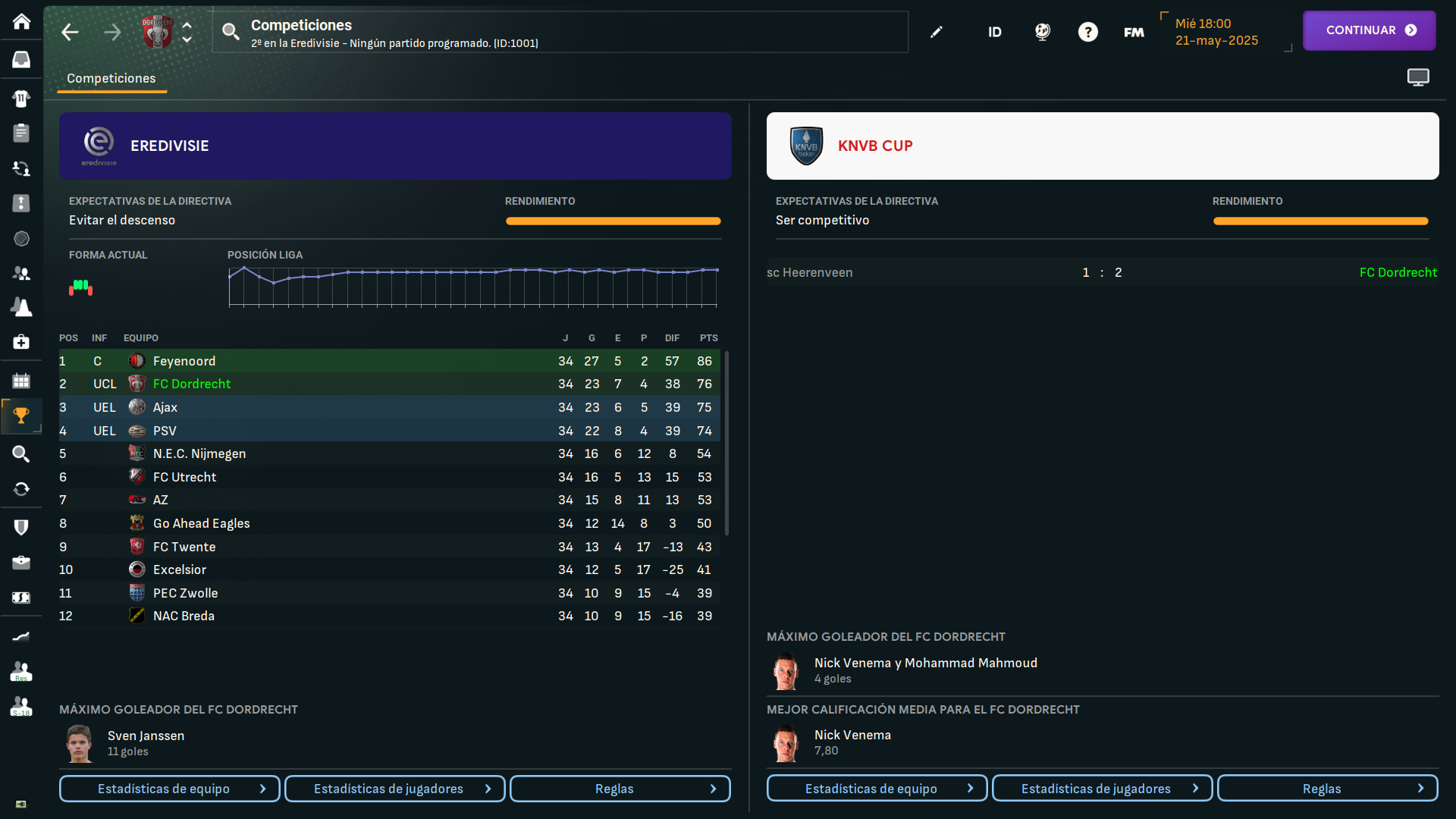The height and width of the screenshot is (819, 1456).
Task: Open the Finances money icon
Action: pos(21,598)
